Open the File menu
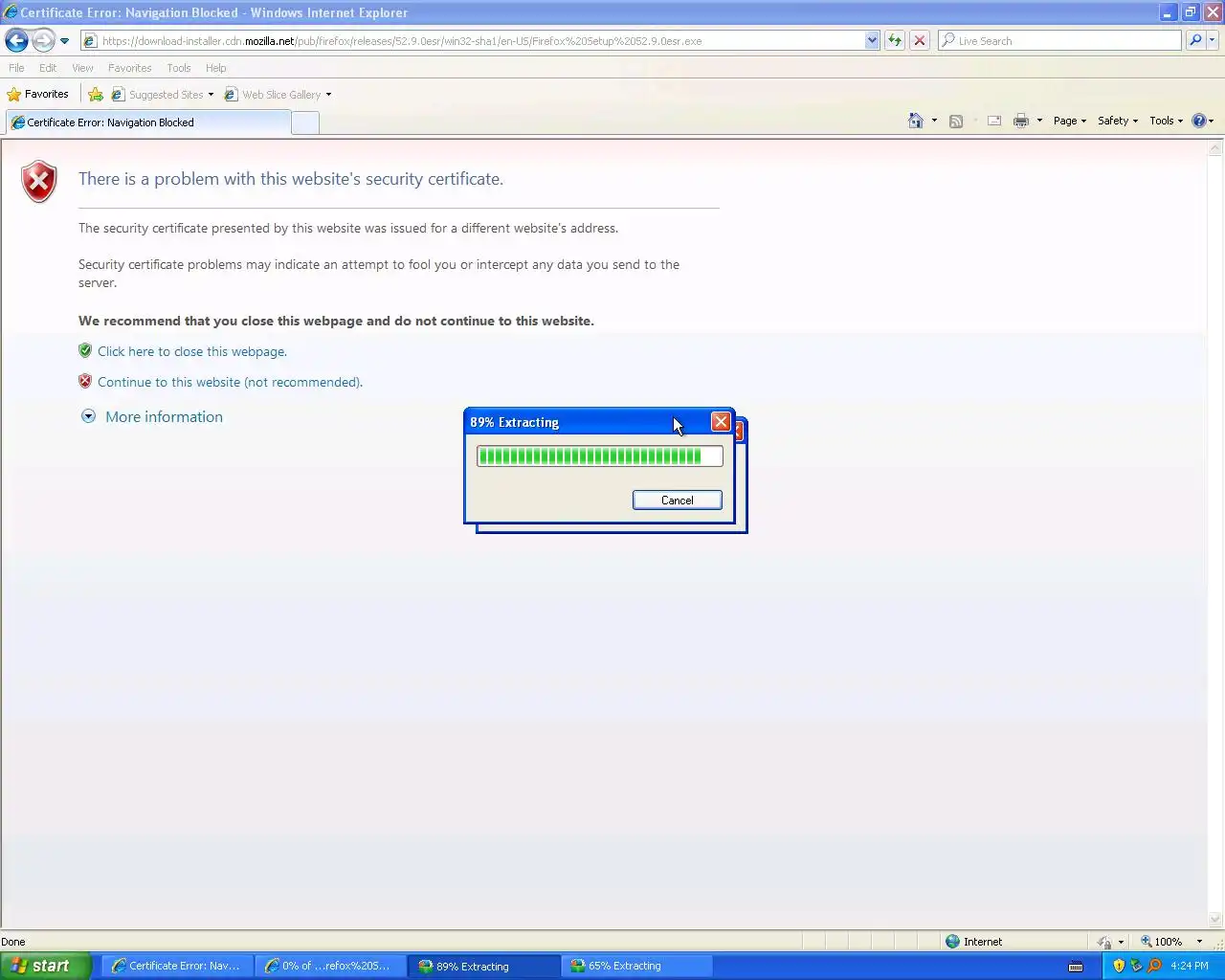 click(x=16, y=68)
